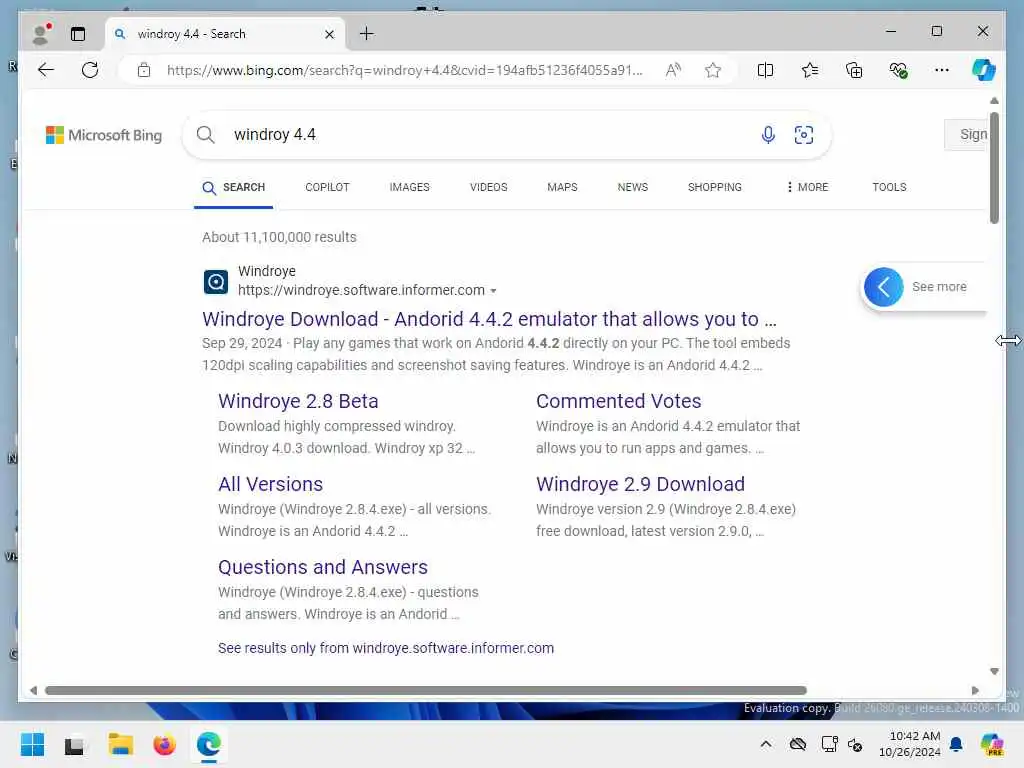Open the Commented Votes link
The height and width of the screenshot is (768, 1024).
[x=618, y=401]
